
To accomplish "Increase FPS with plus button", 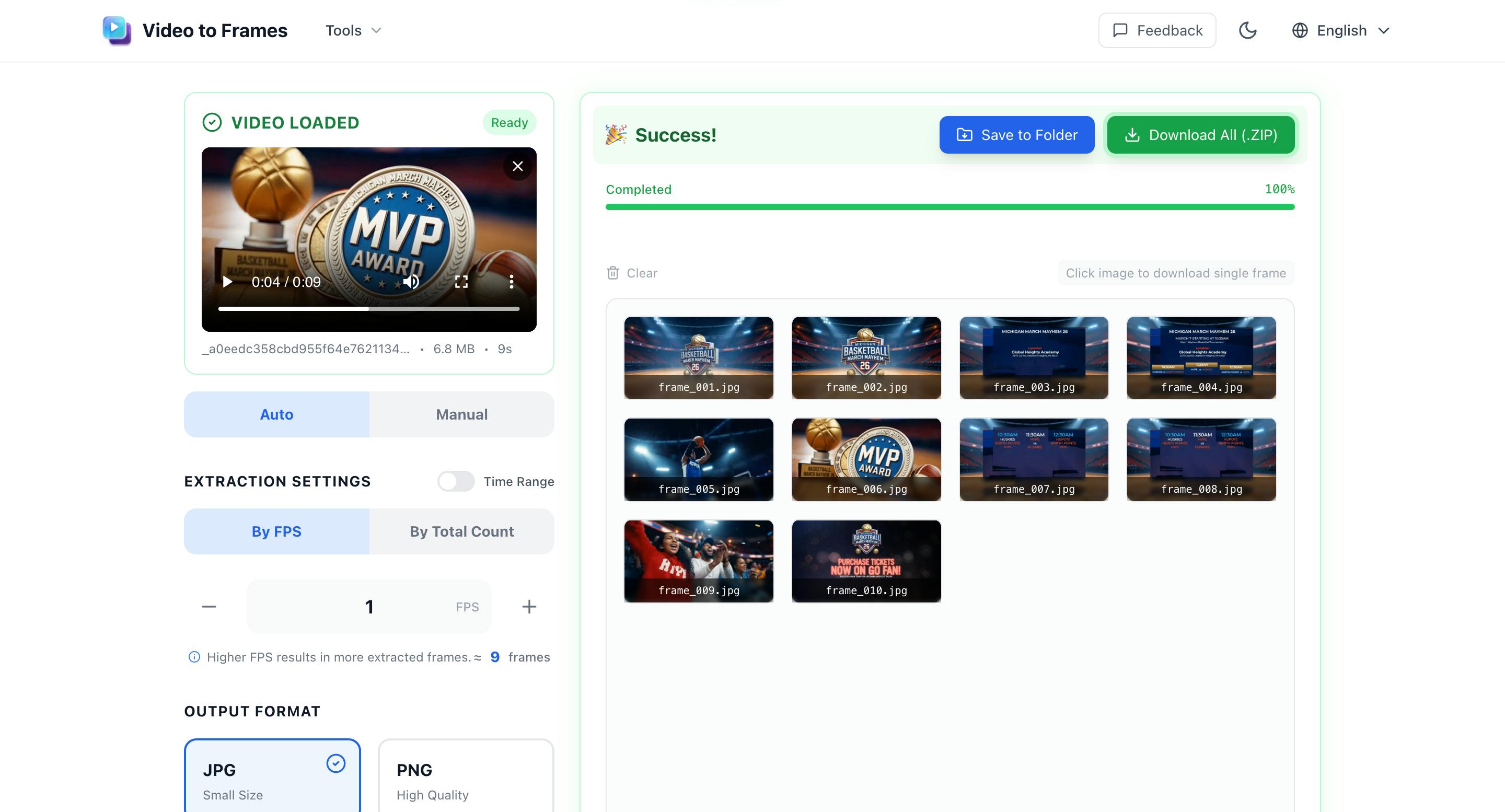I will point(529,606).
